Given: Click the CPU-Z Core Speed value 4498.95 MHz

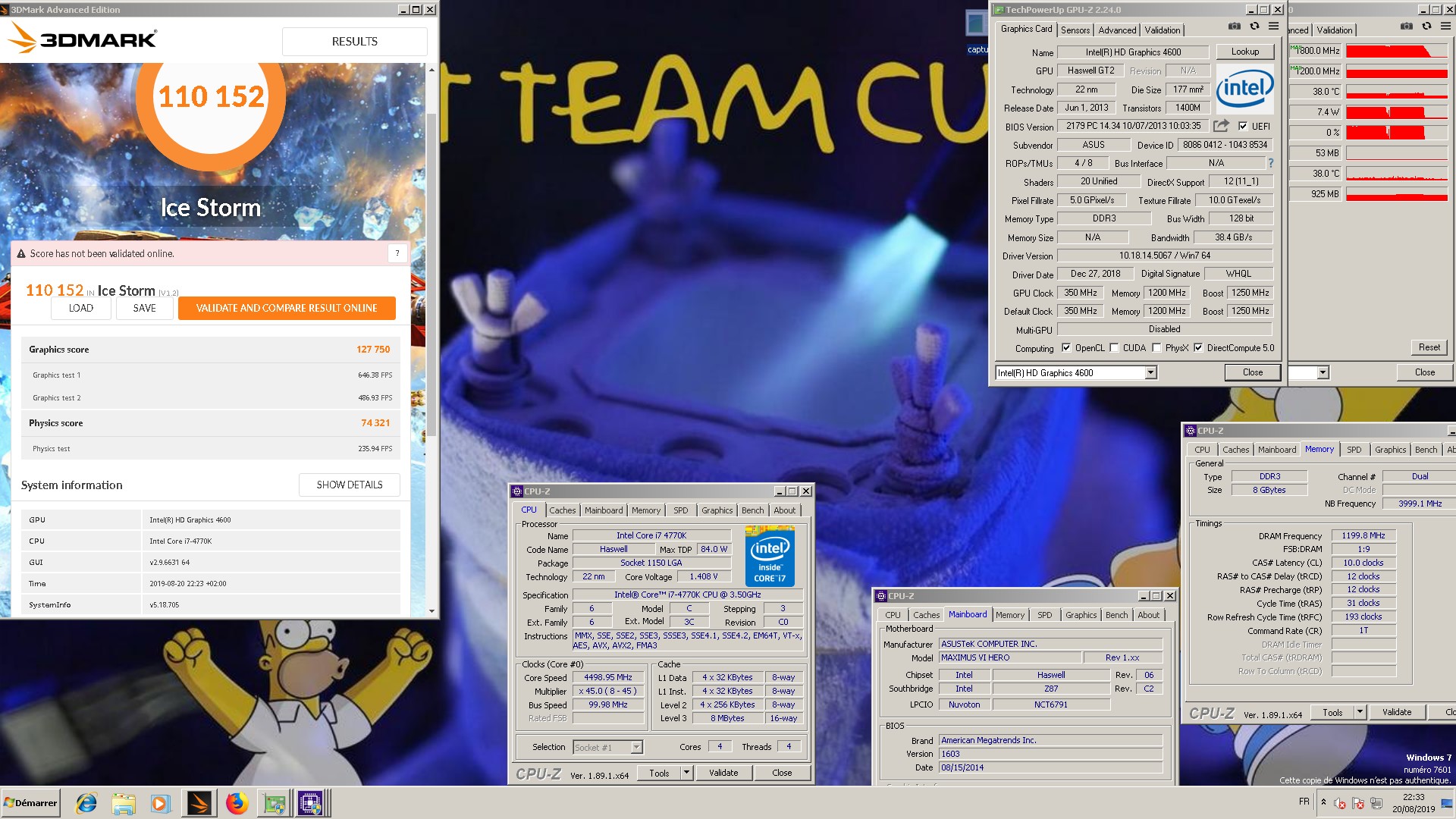Looking at the screenshot, I should 608,678.
